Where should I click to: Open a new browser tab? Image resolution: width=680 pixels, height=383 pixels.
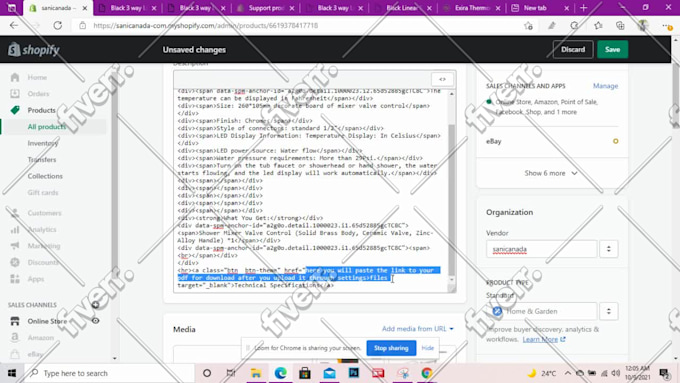[583, 8]
